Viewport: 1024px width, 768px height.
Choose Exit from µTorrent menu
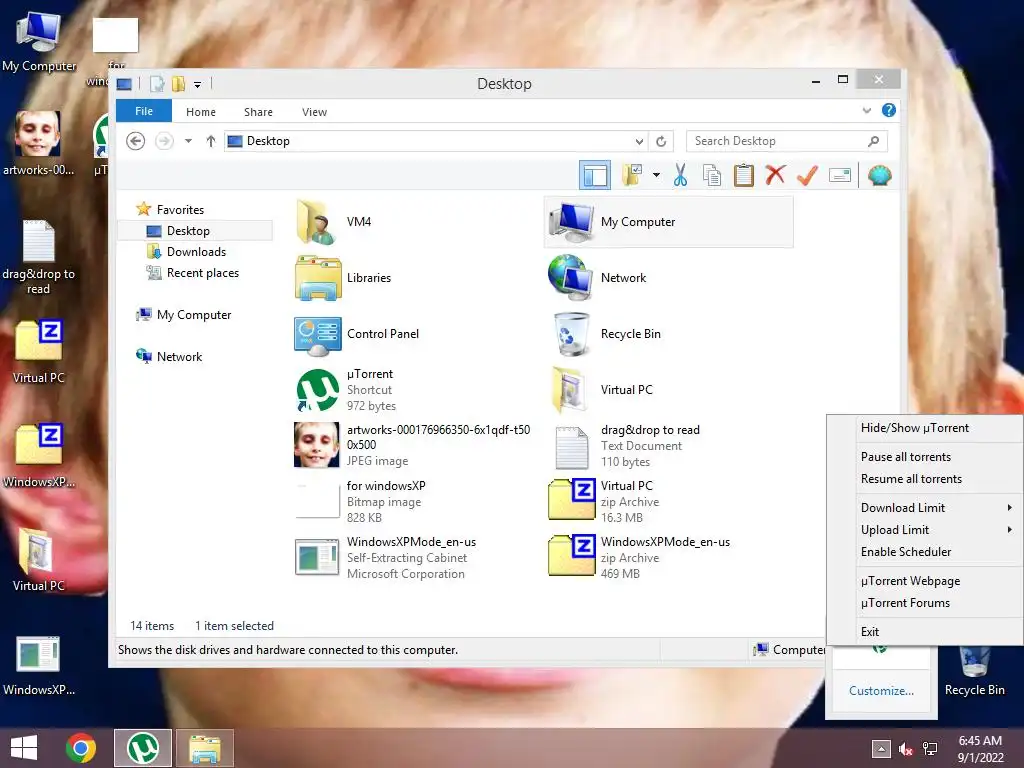pos(925,632)
